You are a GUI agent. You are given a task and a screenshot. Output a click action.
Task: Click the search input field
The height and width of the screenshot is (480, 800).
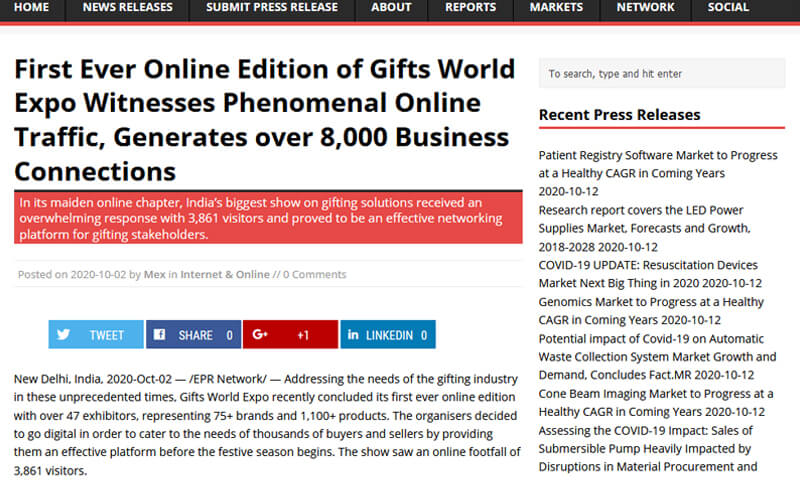point(662,73)
